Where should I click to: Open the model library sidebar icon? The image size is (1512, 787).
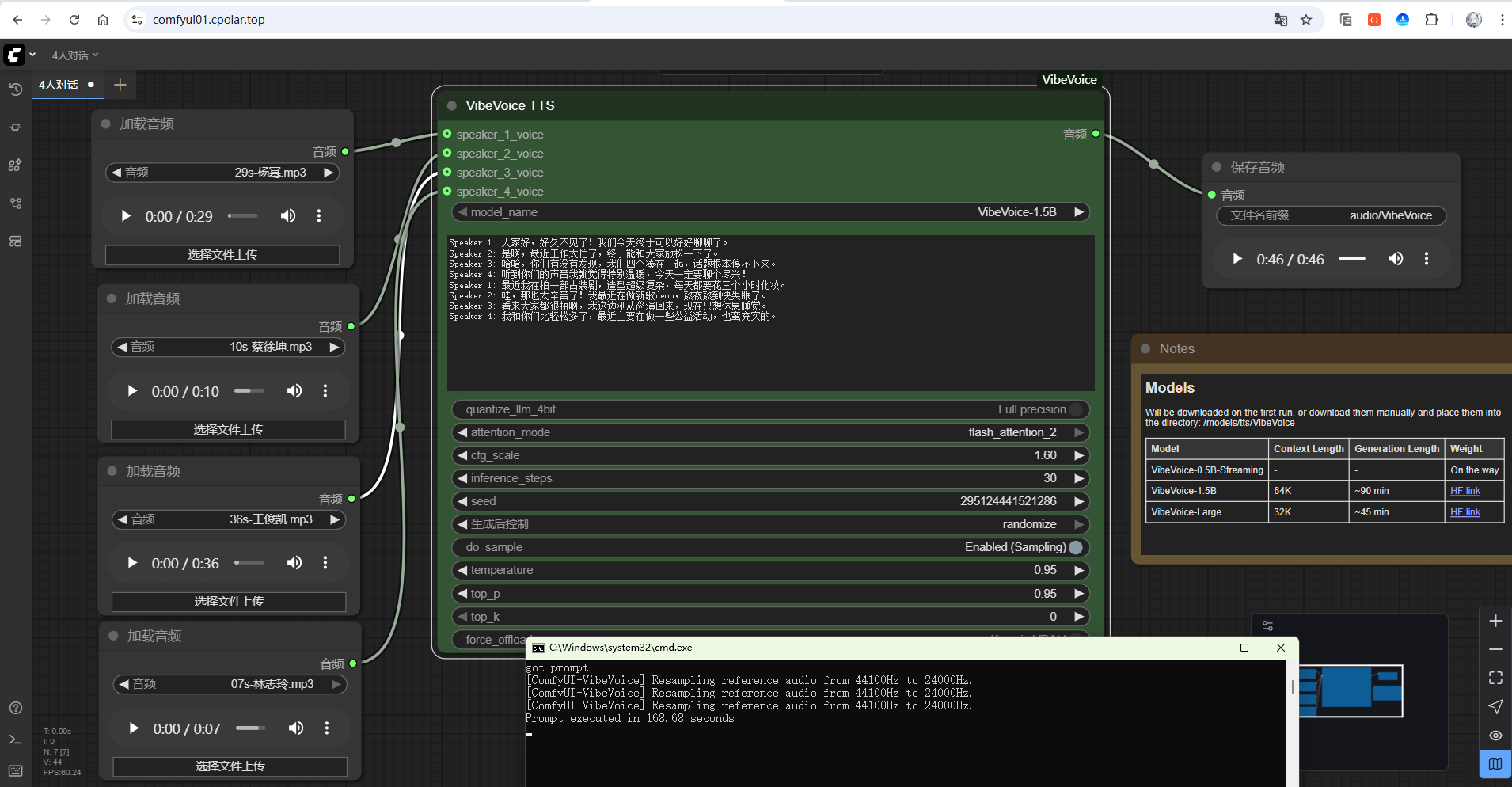pos(15,165)
